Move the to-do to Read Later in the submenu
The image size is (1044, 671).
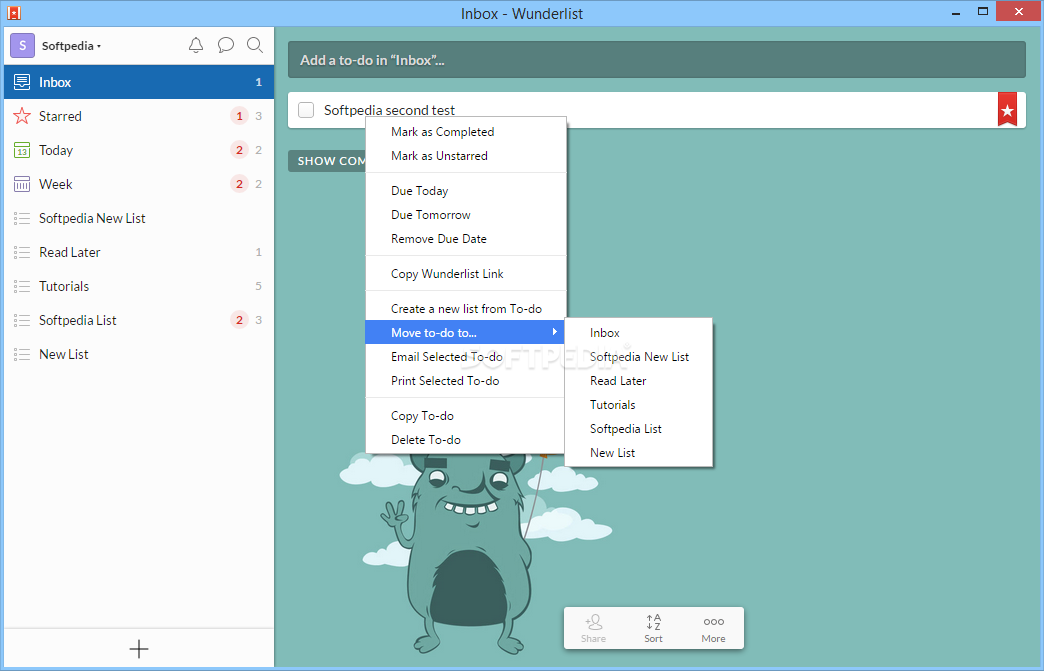tap(639, 381)
